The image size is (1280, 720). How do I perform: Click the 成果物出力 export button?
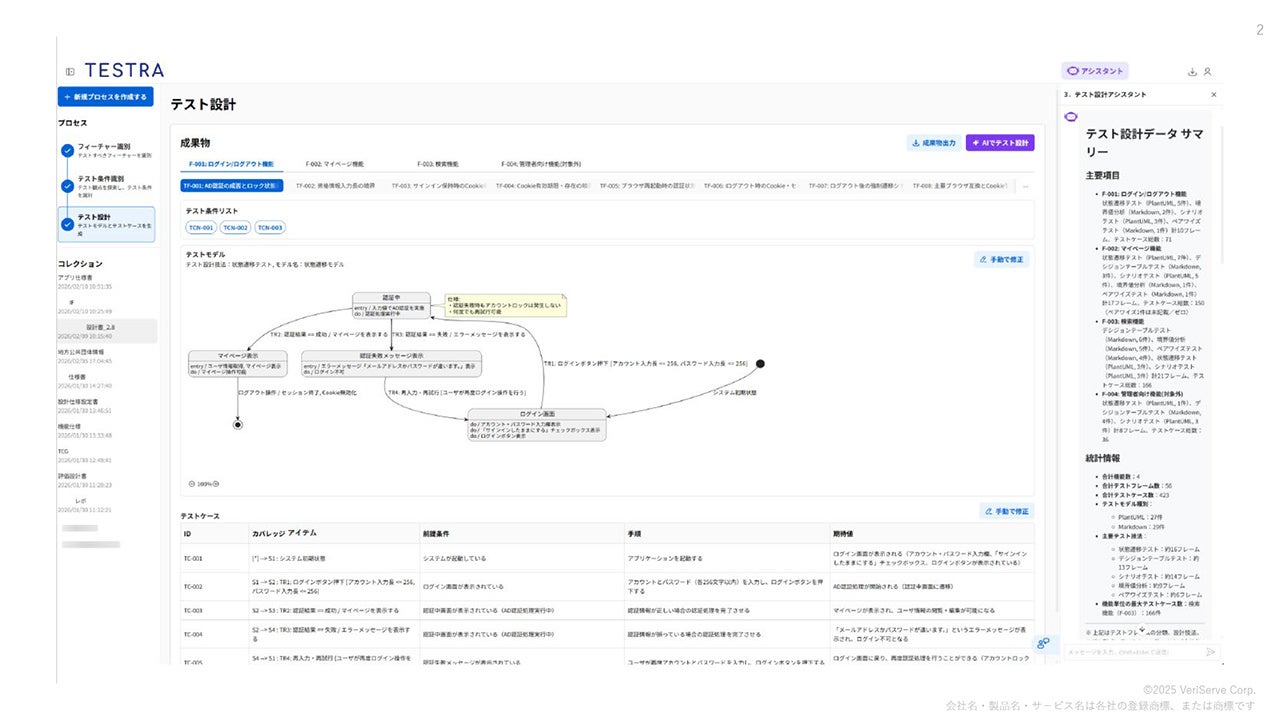tap(934, 143)
